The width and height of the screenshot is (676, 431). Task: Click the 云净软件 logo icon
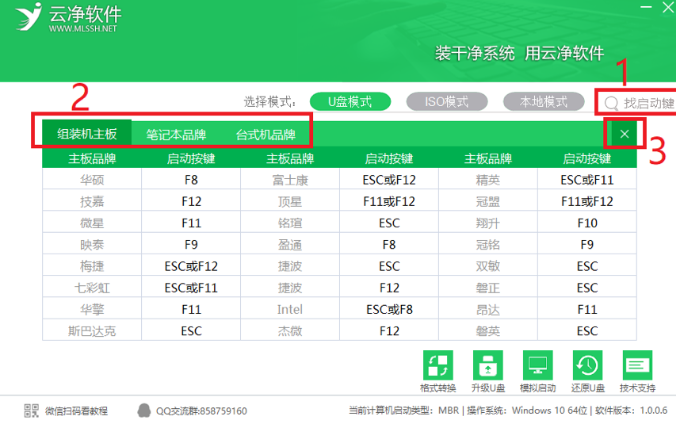[x=27, y=18]
